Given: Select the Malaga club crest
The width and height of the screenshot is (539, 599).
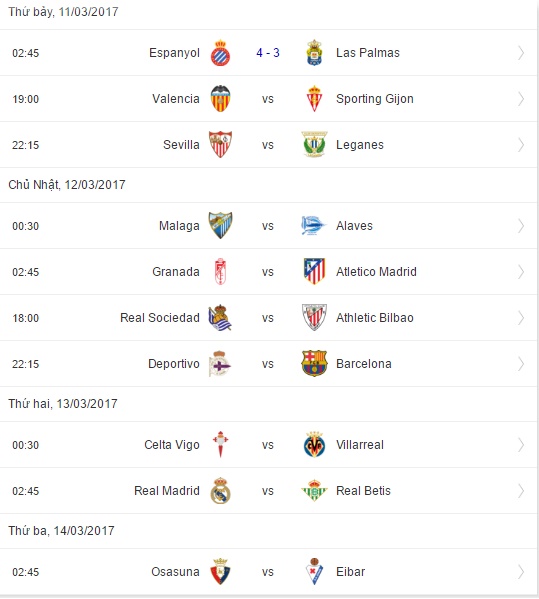Looking at the screenshot, I should click(220, 225).
